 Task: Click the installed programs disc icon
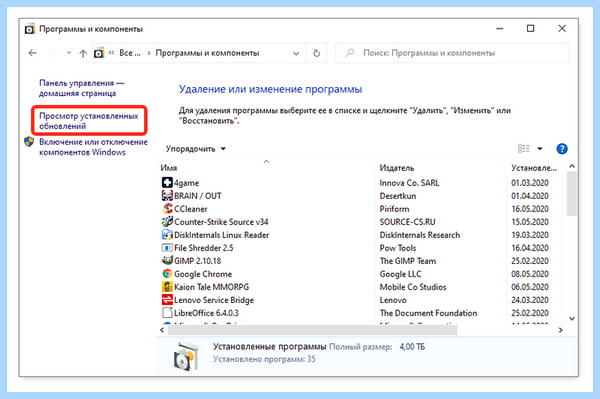(186, 356)
